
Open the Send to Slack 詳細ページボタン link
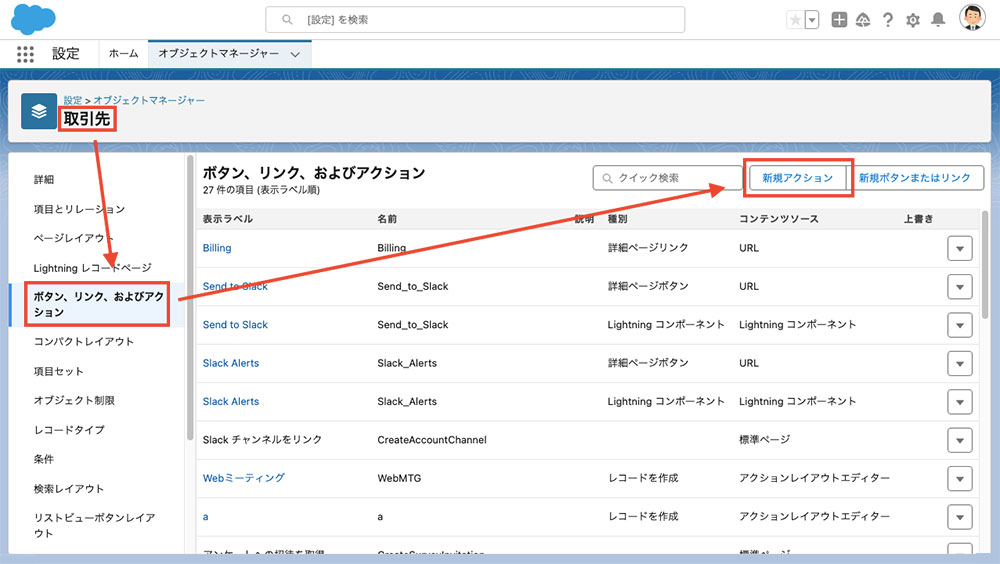tap(235, 286)
